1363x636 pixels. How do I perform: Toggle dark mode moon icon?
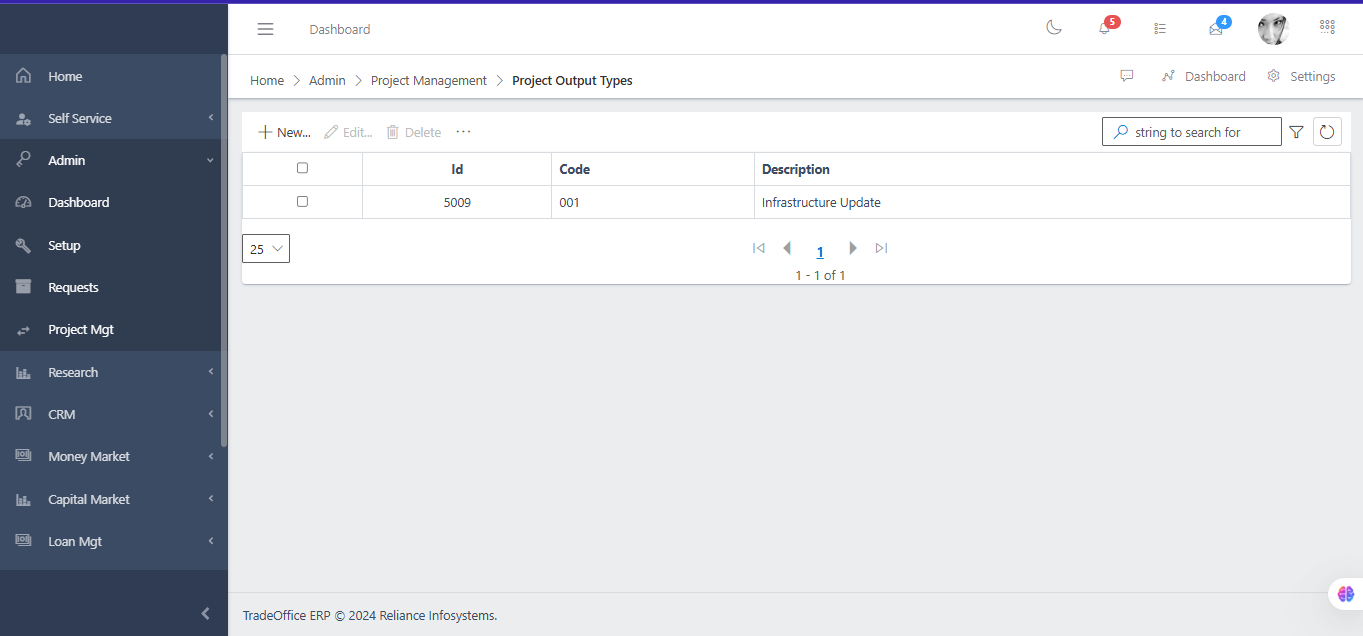point(1053,28)
